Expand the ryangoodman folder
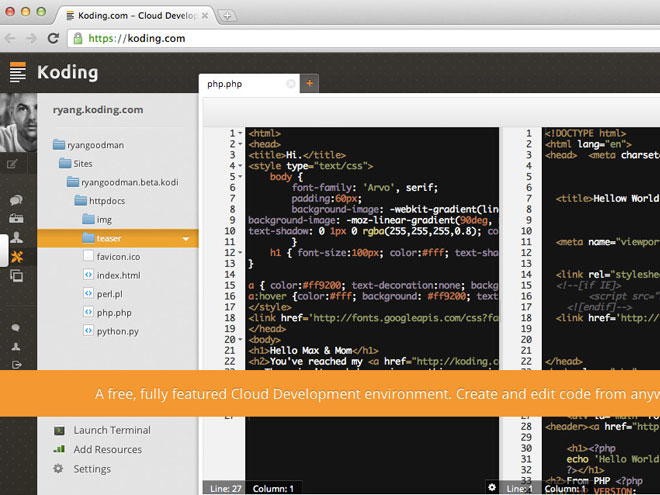This screenshot has height=495, width=660. pos(88,145)
